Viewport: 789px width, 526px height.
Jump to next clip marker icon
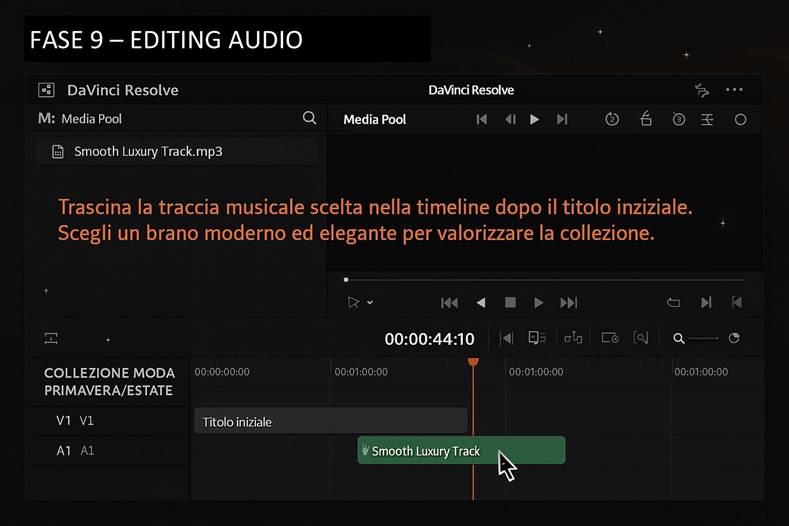(706, 302)
